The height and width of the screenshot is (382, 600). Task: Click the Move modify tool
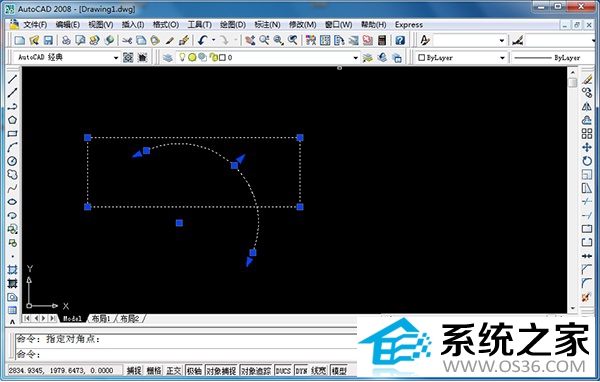[x=587, y=147]
